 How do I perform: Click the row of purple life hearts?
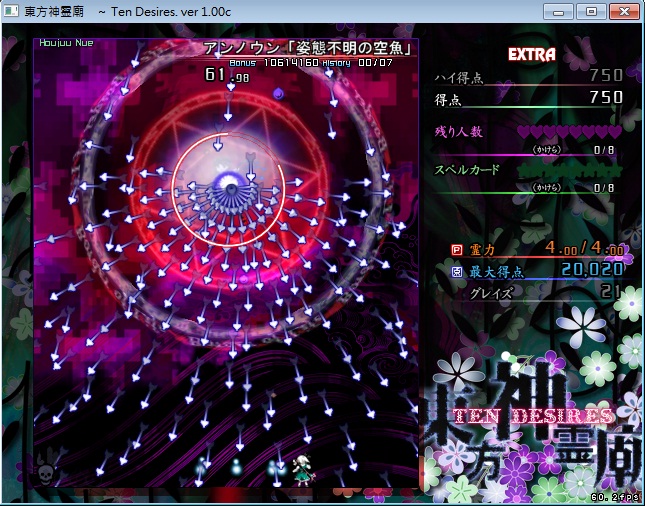click(x=570, y=132)
